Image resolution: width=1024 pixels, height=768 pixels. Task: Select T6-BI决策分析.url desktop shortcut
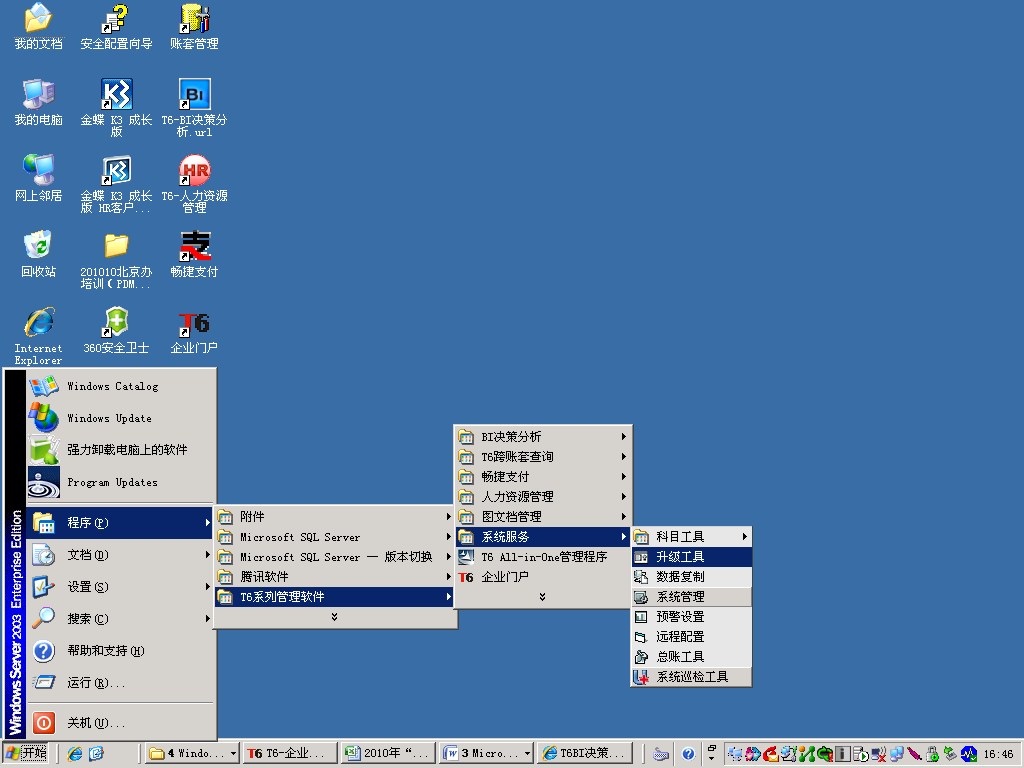click(x=194, y=108)
